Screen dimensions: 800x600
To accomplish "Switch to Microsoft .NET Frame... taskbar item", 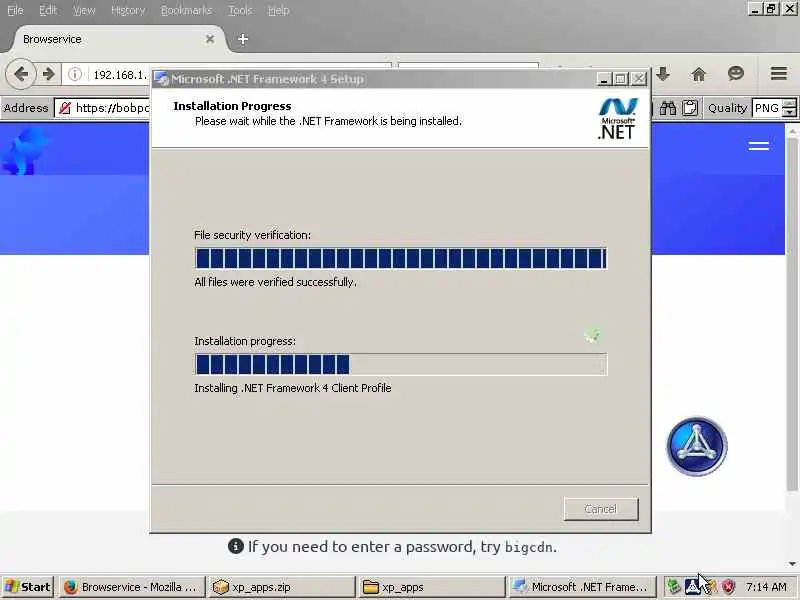I will (x=582, y=587).
